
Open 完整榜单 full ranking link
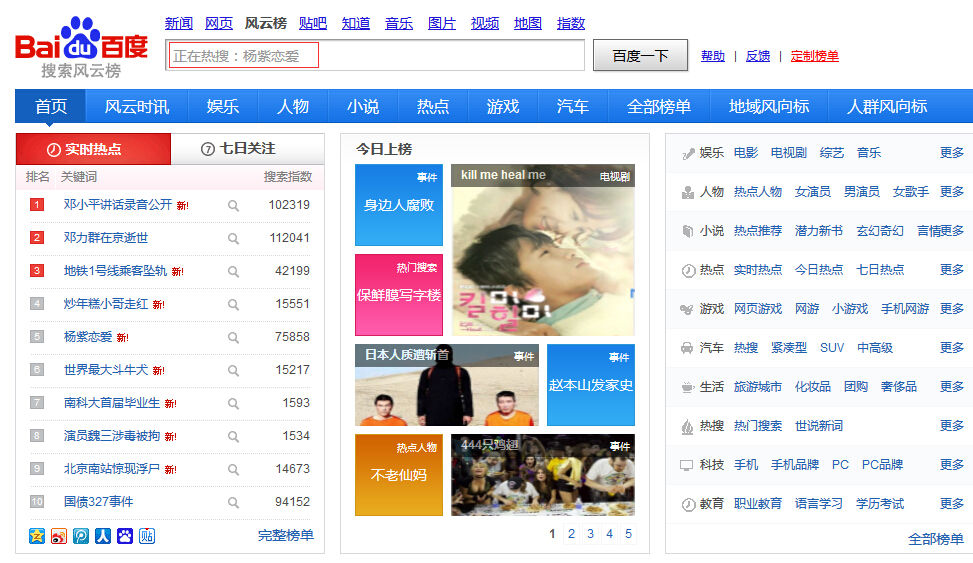click(x=286, y=535)
